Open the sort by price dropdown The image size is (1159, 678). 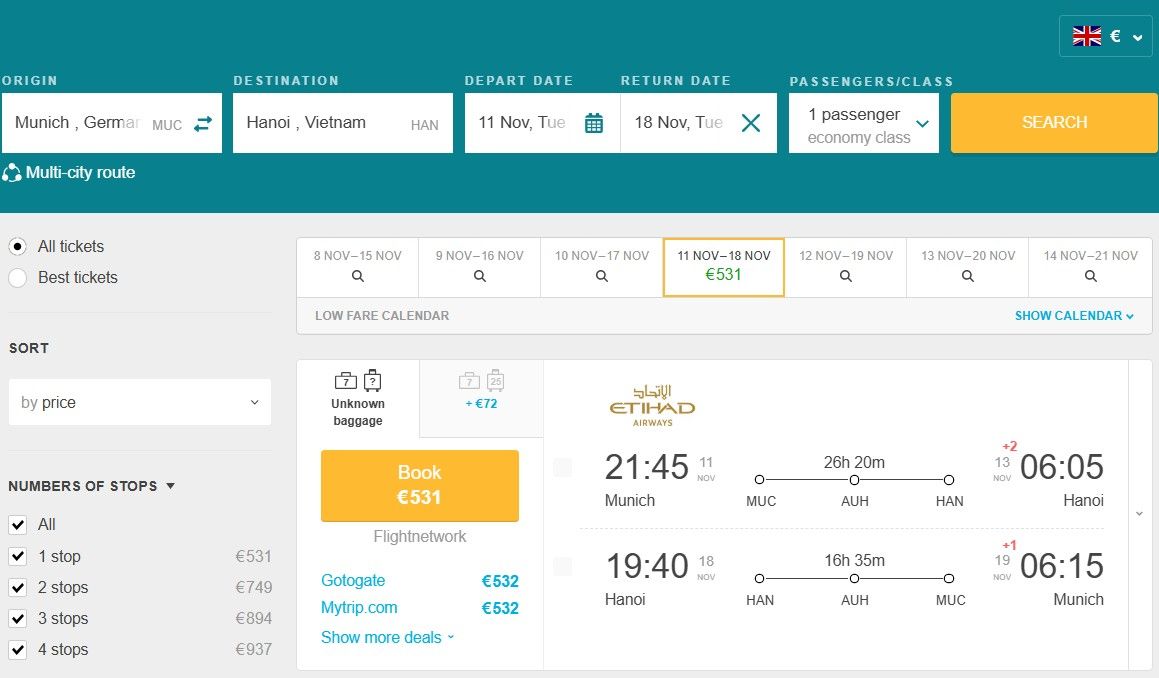click(140, 402)
